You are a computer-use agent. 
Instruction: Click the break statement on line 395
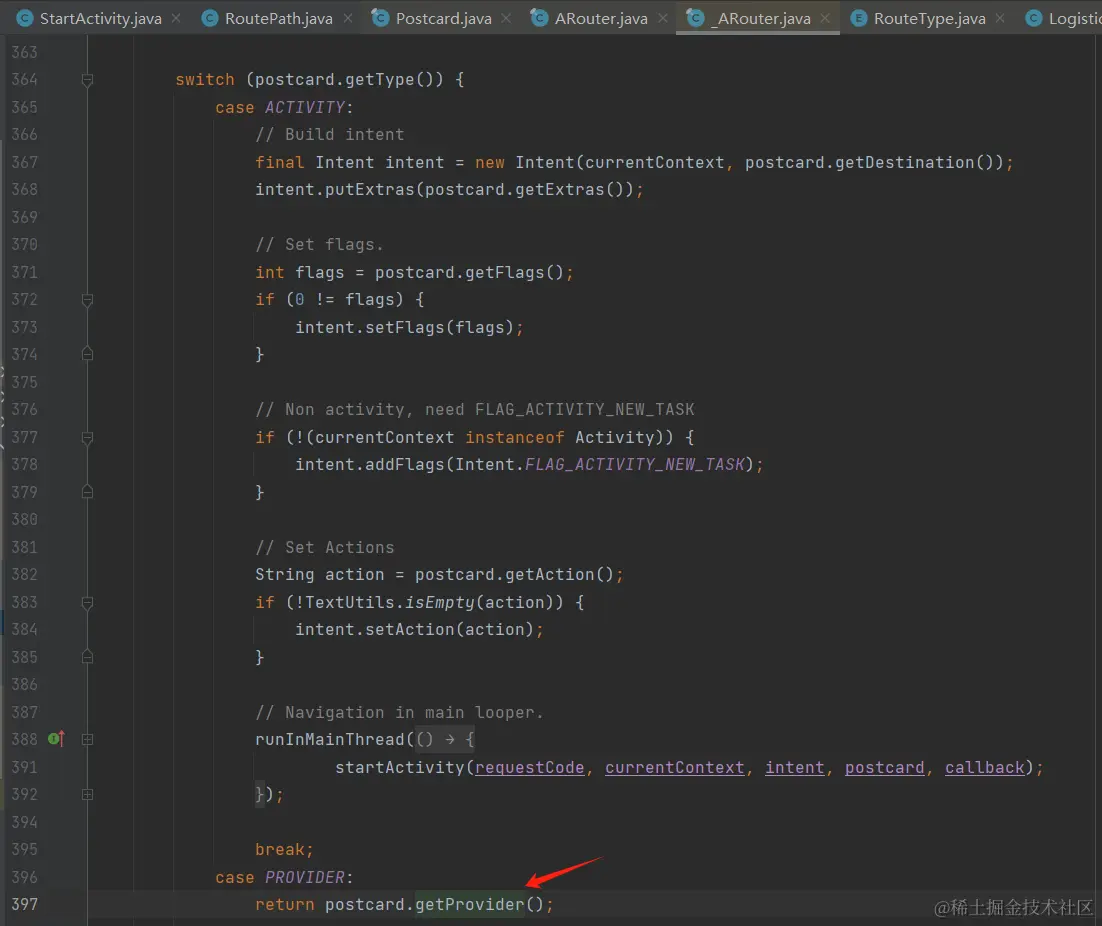pyautogui.click(x=279, y=849)
